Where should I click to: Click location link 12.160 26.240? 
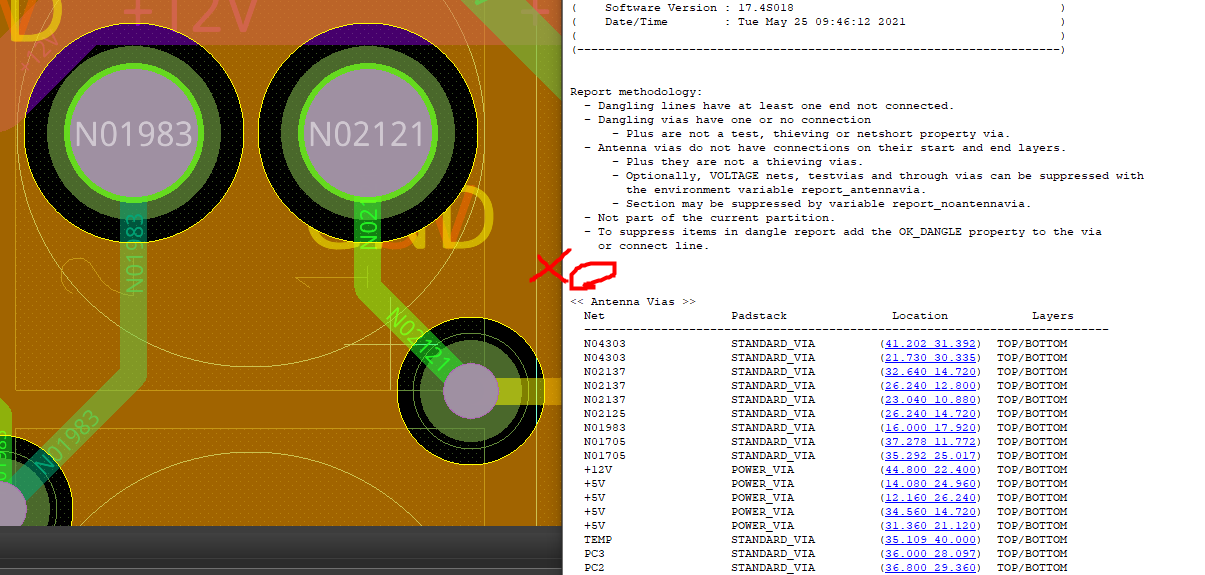click(x=931, y=497)
